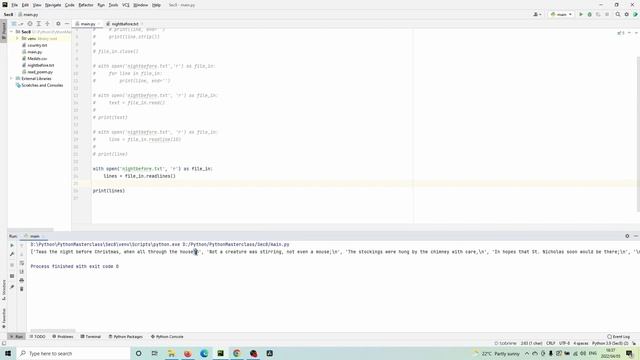Click Python interpreter in status bar

coord(610,343)
